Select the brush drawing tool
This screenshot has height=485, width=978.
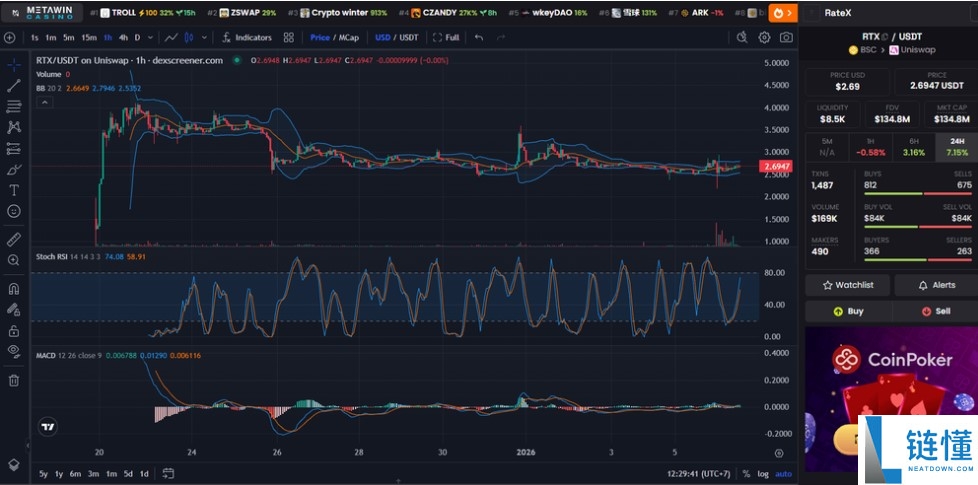14,169
